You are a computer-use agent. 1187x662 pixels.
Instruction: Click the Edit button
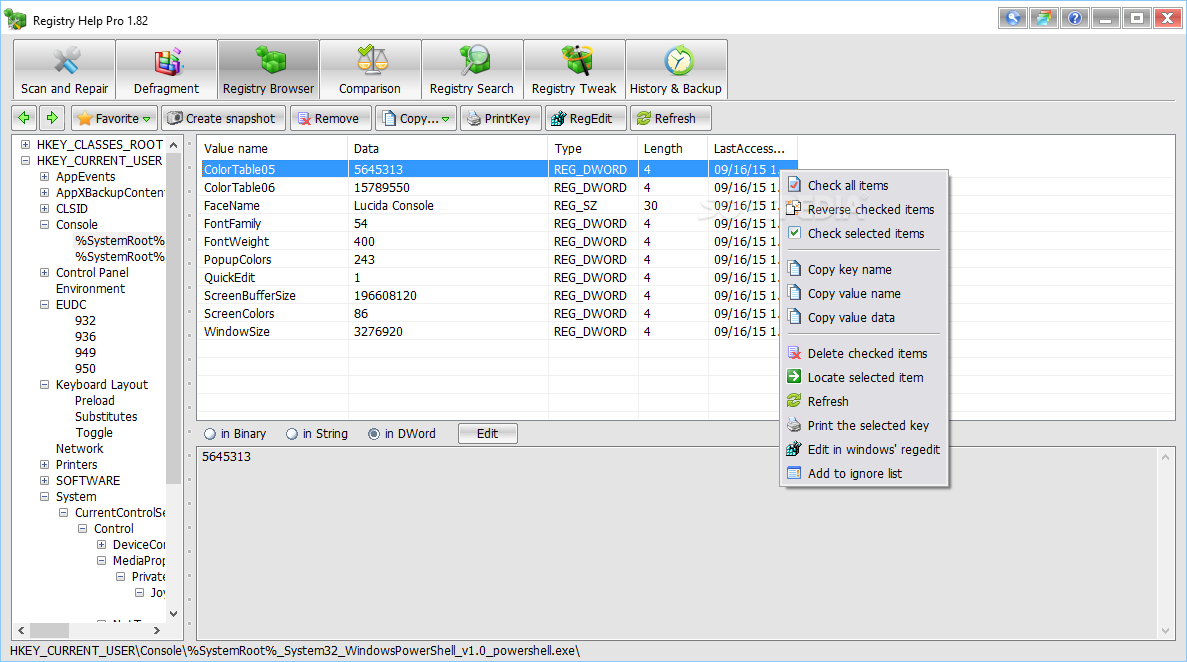(488, 433)
